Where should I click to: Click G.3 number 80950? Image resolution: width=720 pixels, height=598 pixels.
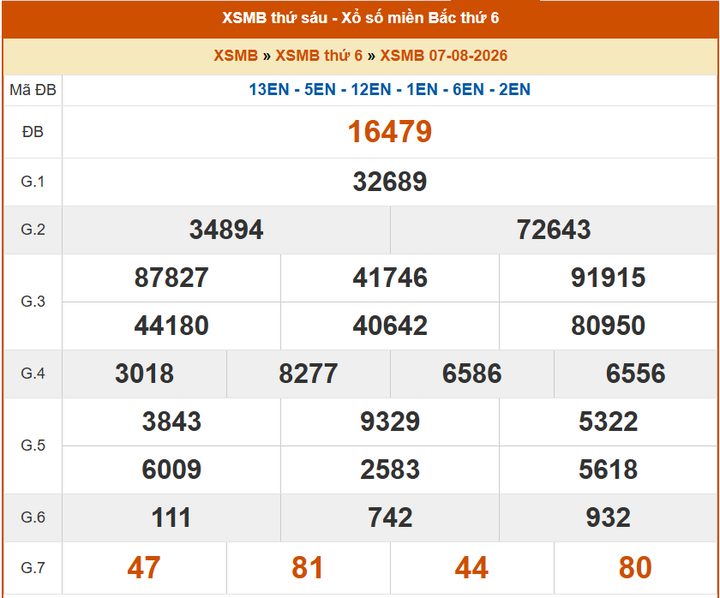(608, 326)
